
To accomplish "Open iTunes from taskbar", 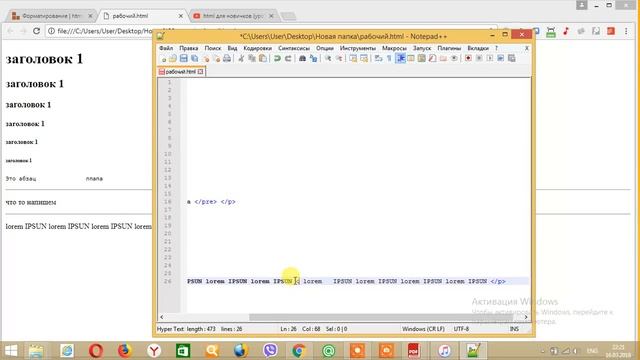I will (444, 351).
